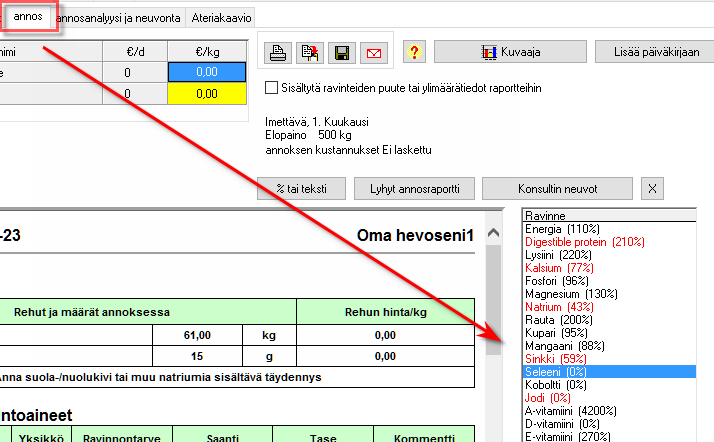
Task: Click the yellow €/kg price cell
Action: tap(206, 94)
